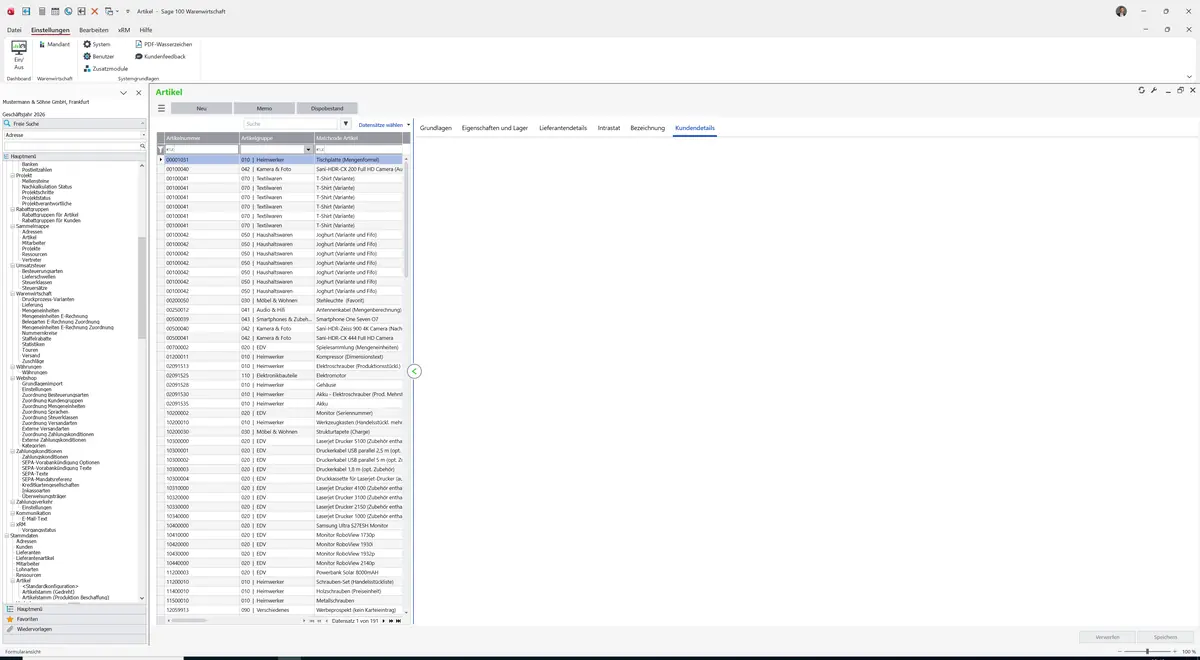Select Druckprozess-Varianten tree item

pyautogui.click(x=48, y=299)
